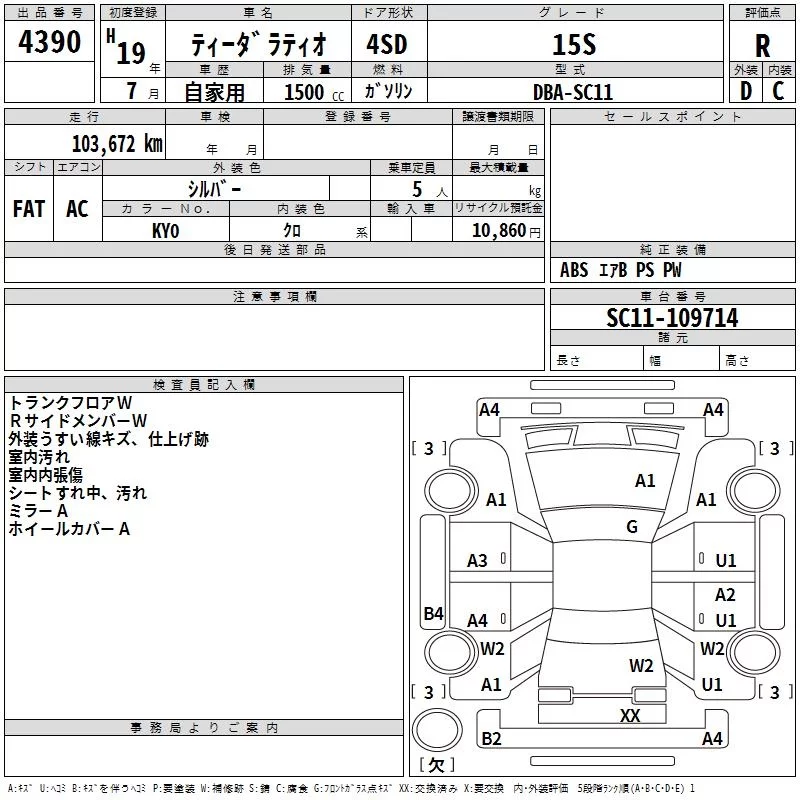The height and width of the screenshot is (800, 800).
Task: Select the equipment line ABS エアB PS PW
Action: pos(620,270)
